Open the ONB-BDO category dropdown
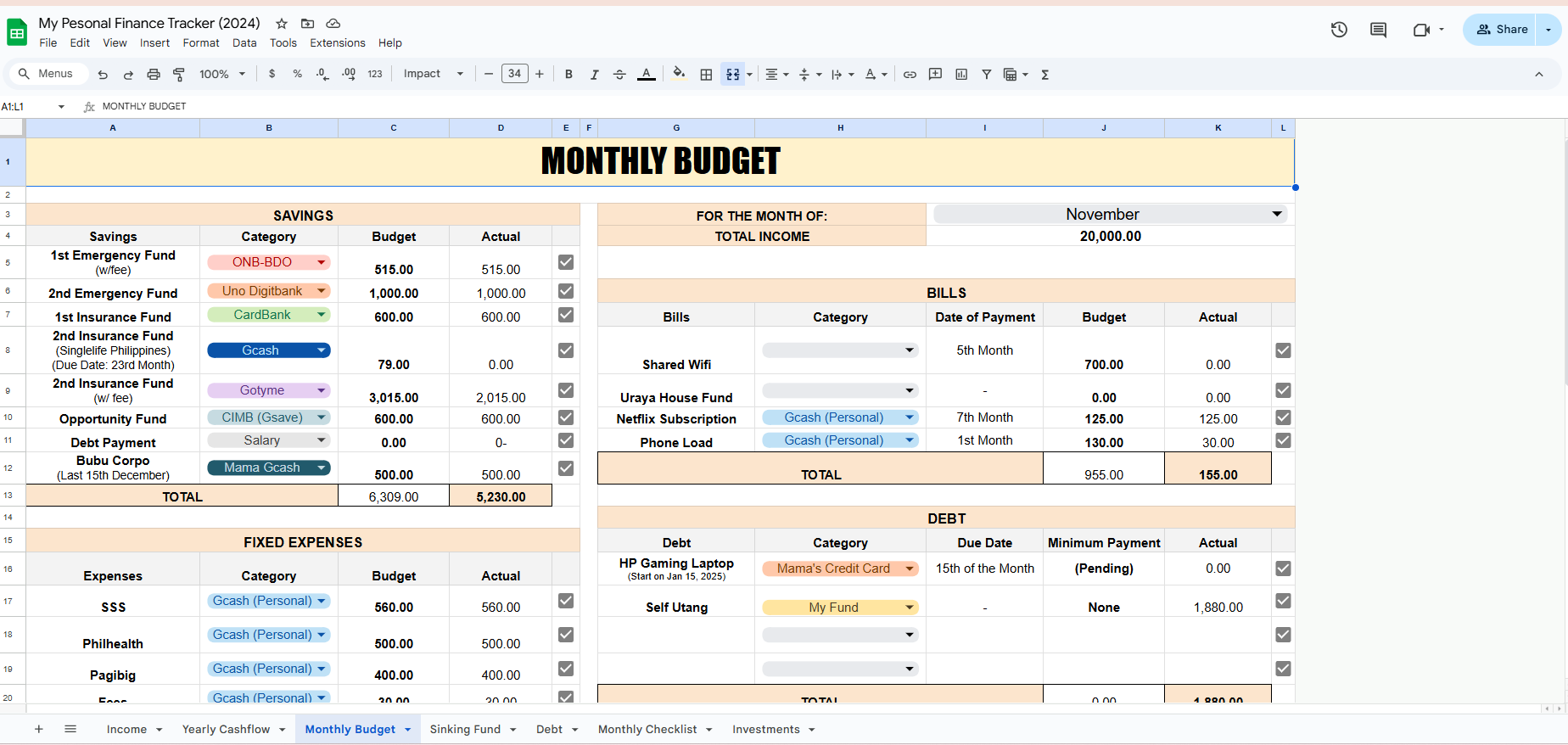Image resolution: width=1568 pixels, height=745 pixels. click(x=269, y=262)
